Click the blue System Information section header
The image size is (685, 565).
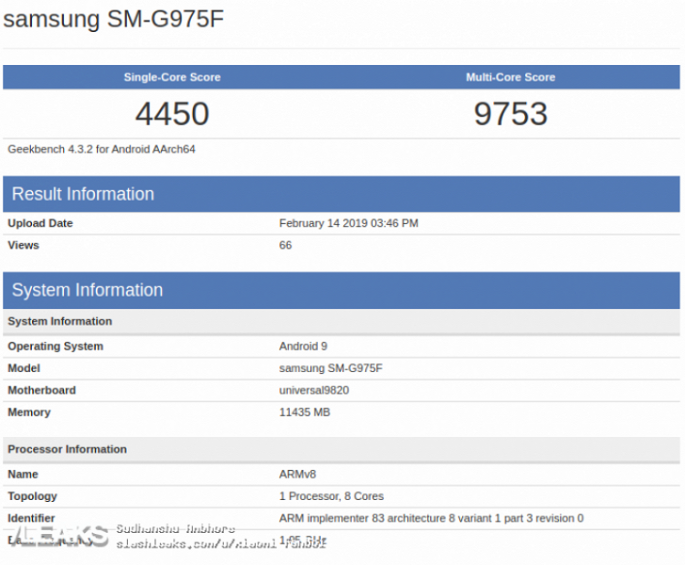click(x=87, y=290)
